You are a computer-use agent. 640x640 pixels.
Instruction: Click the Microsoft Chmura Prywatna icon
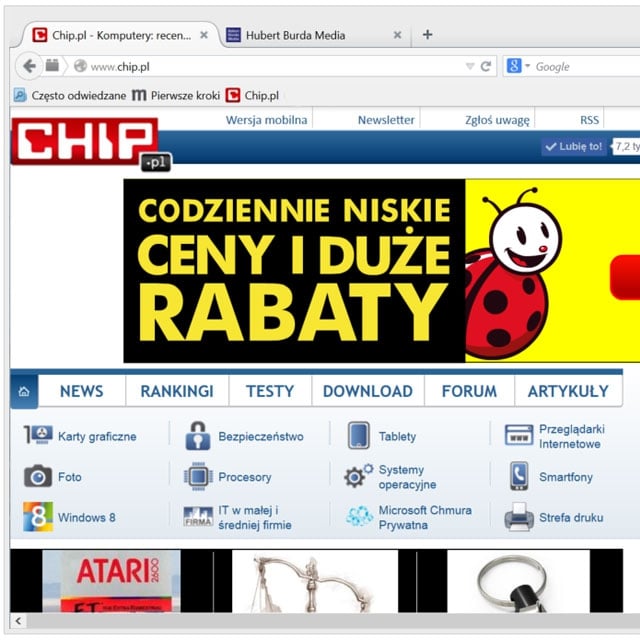click(x=359, y=517)
